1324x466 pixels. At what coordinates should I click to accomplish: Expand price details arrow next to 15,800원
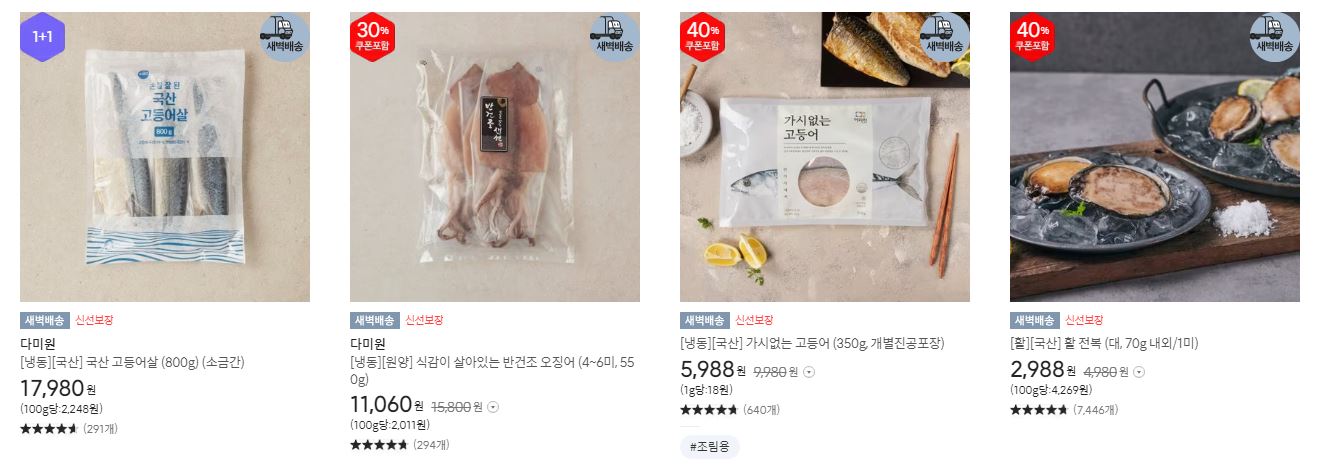click(492, 407)
